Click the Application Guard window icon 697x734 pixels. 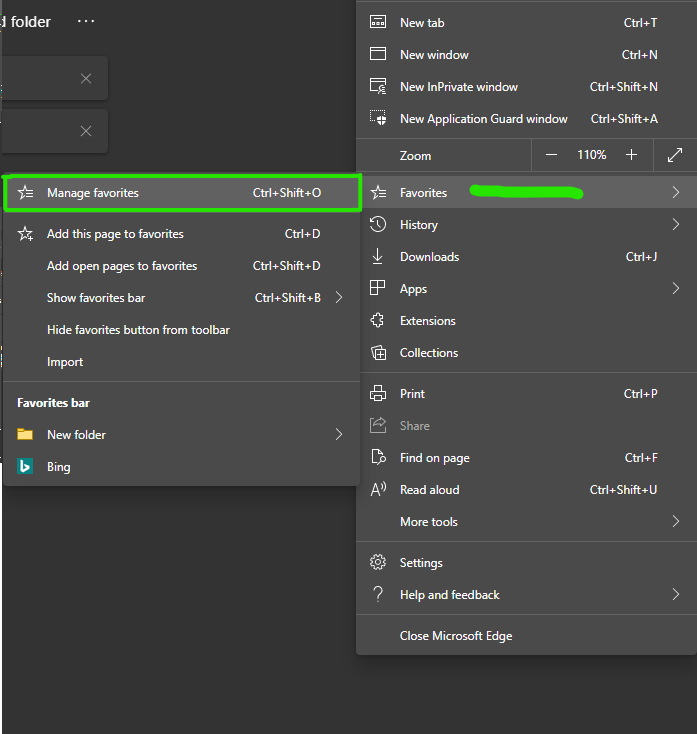378,118
